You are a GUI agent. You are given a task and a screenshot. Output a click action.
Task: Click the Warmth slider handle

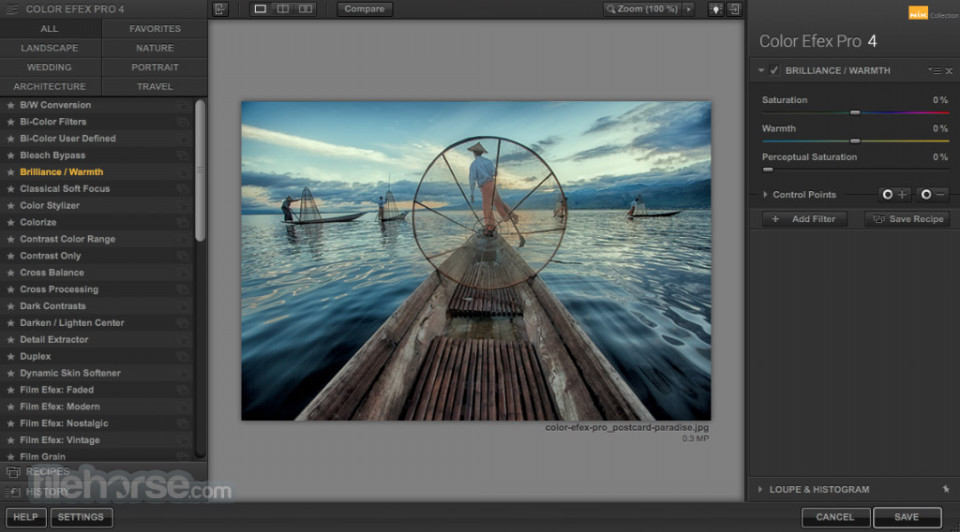pos(855,141)
